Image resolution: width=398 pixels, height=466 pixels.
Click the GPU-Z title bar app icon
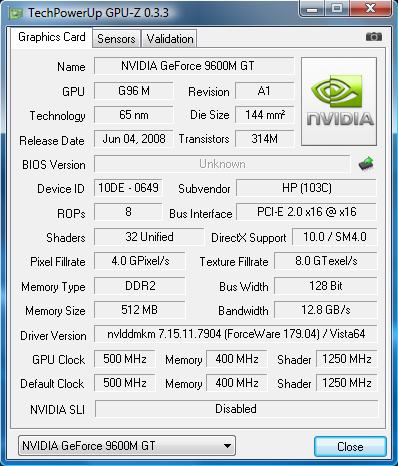coord(15,13)
